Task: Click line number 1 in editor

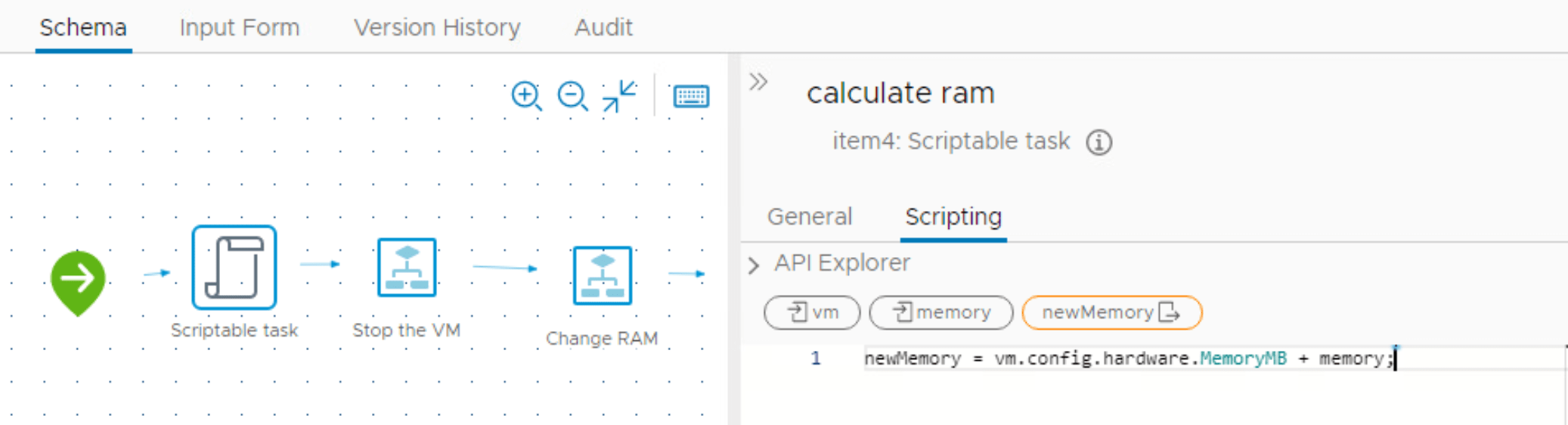Action: point(816,358)
